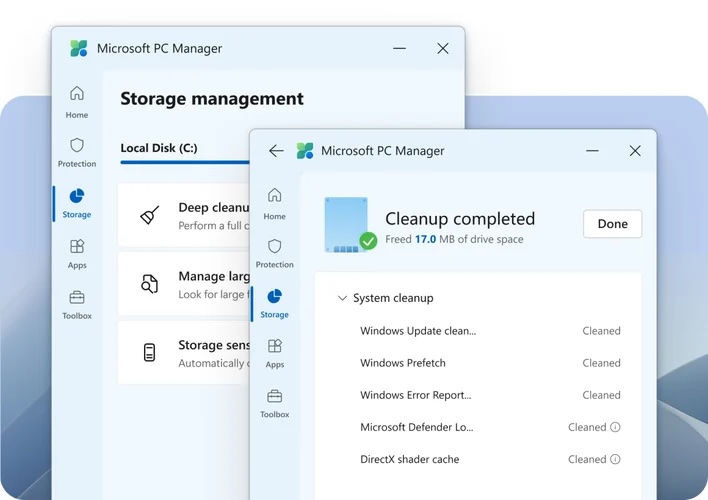Click the Windows Update cleanup entry
Viewport: 708px width, 500px height.
[x=418, y=331]
